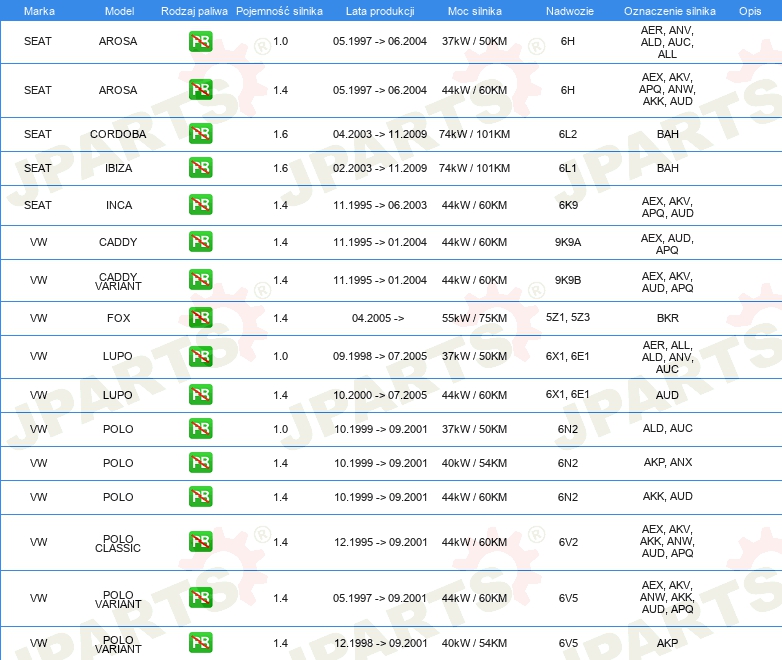The height and width of the screenshot is (660, 782).
Task: Select the INCA model cell
Action: [x=119, y=205]
